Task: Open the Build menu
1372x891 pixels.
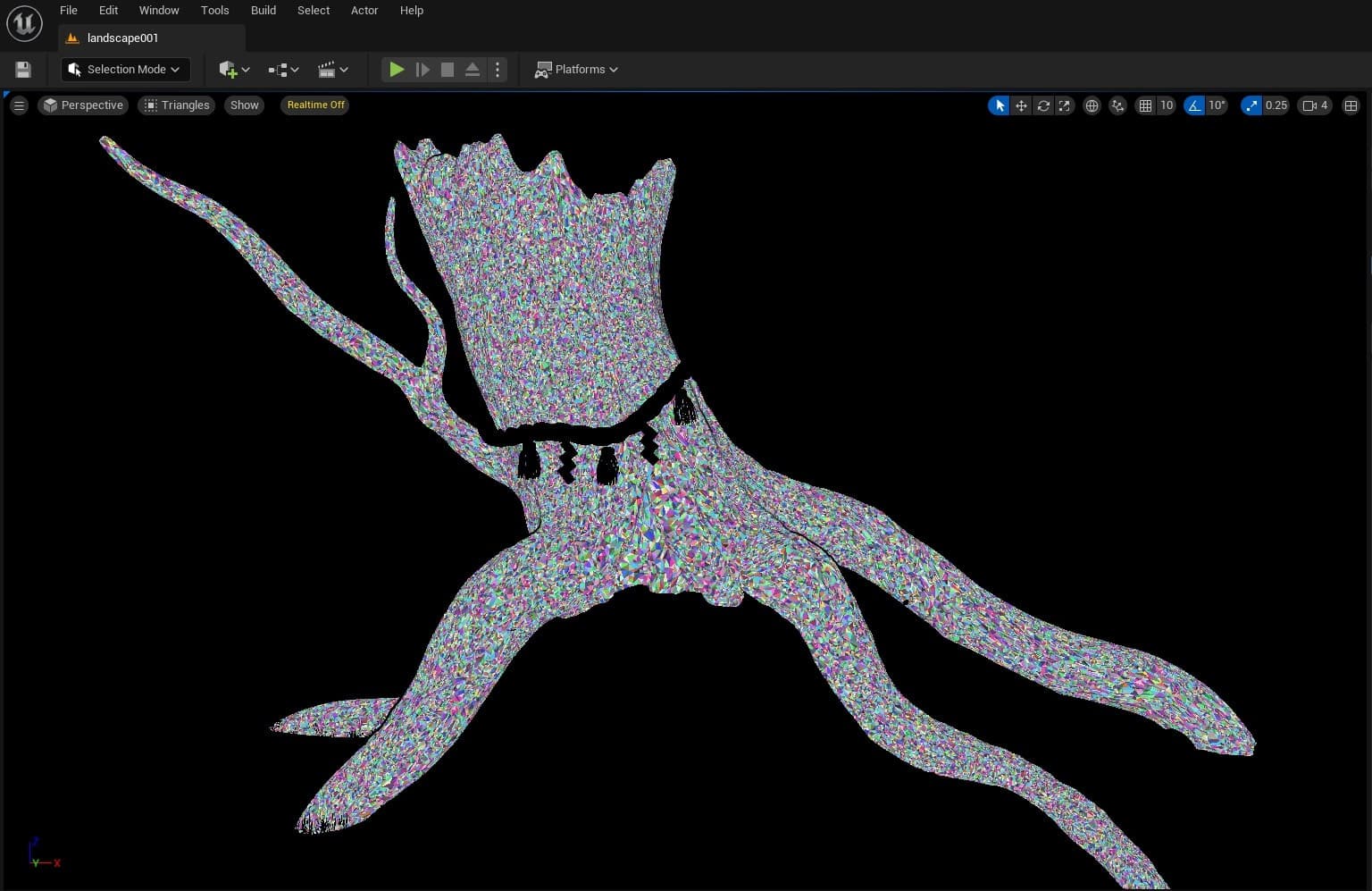Action: coord(263,11)
